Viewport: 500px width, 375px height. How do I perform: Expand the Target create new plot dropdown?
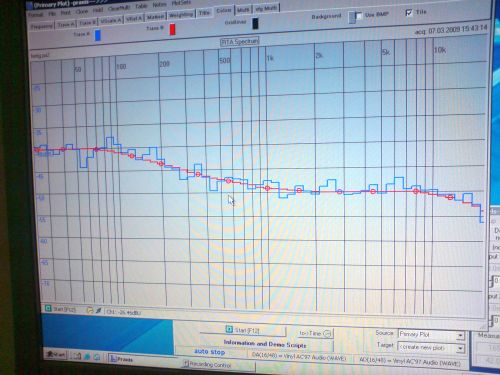(x=460, y=349)
